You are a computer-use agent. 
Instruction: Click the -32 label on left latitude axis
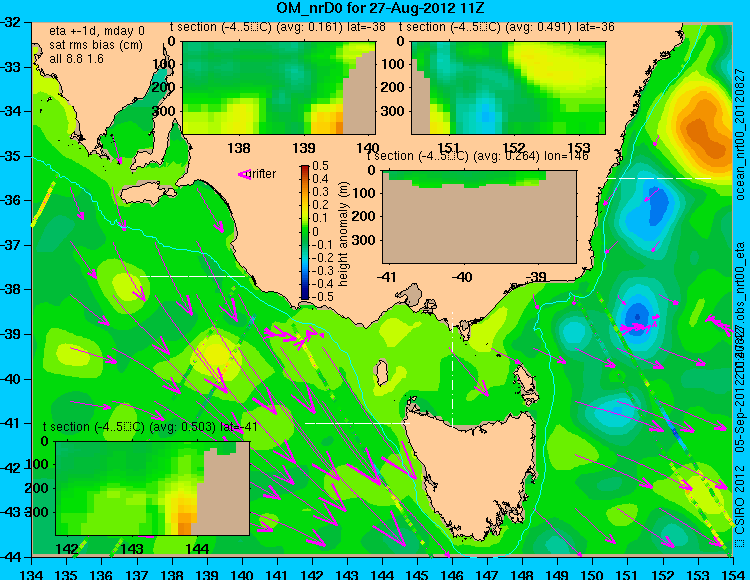coord(11,22)
